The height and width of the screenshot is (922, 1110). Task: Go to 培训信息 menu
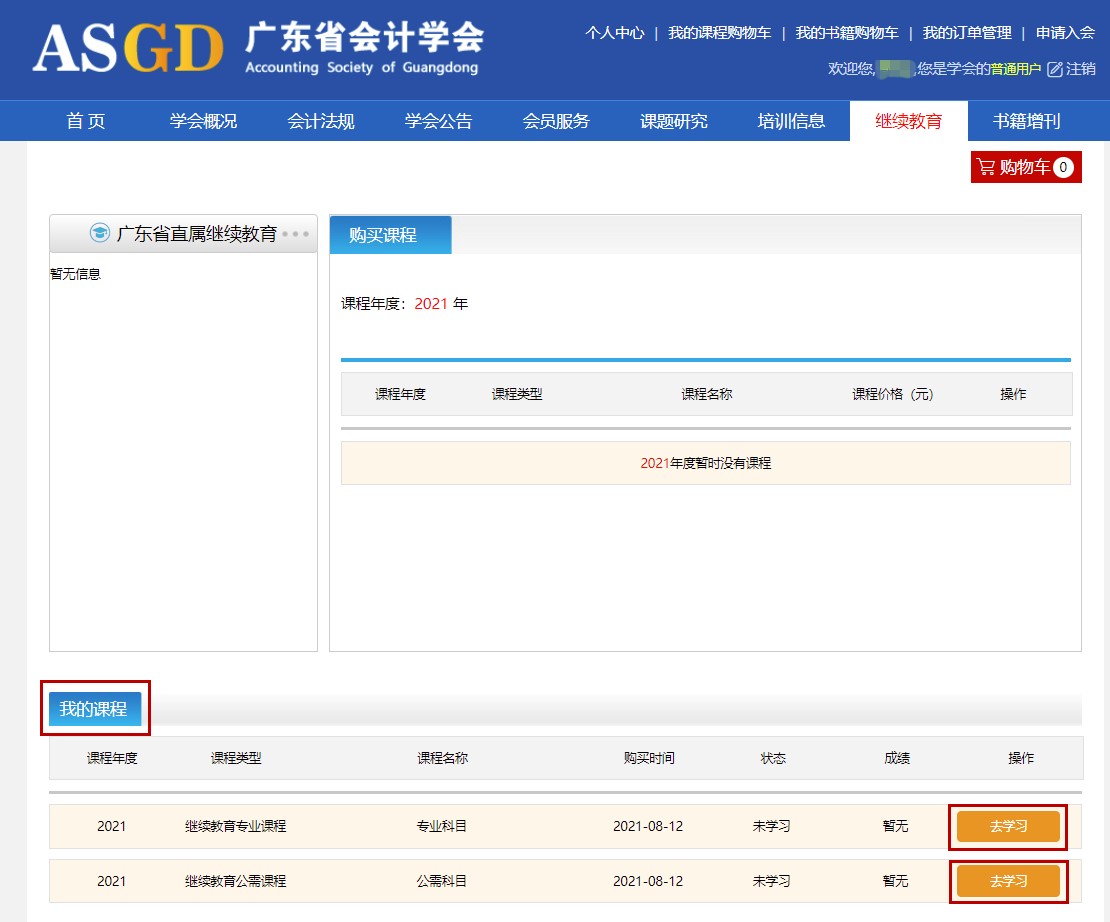coord(791,121)
